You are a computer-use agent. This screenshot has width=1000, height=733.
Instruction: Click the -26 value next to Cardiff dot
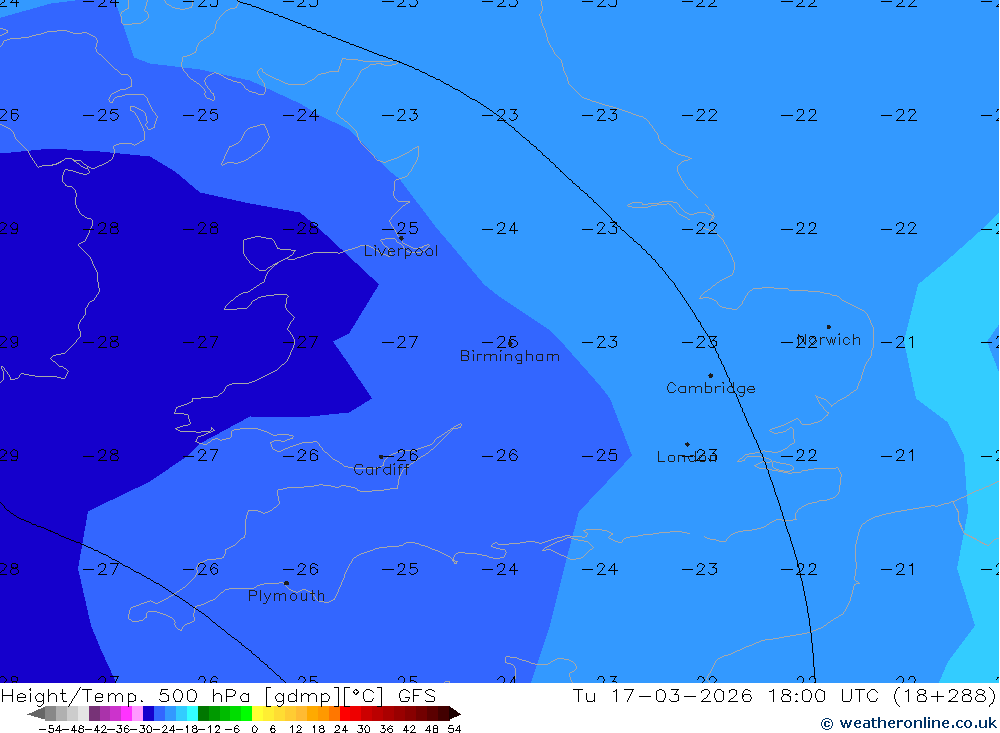[x=400, y=455]
